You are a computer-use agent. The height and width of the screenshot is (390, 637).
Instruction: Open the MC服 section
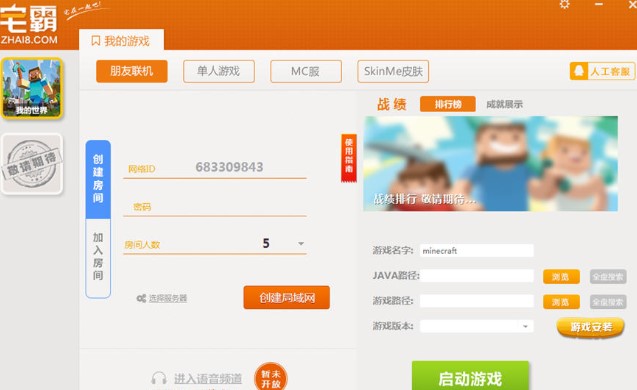tap(306, 71)
